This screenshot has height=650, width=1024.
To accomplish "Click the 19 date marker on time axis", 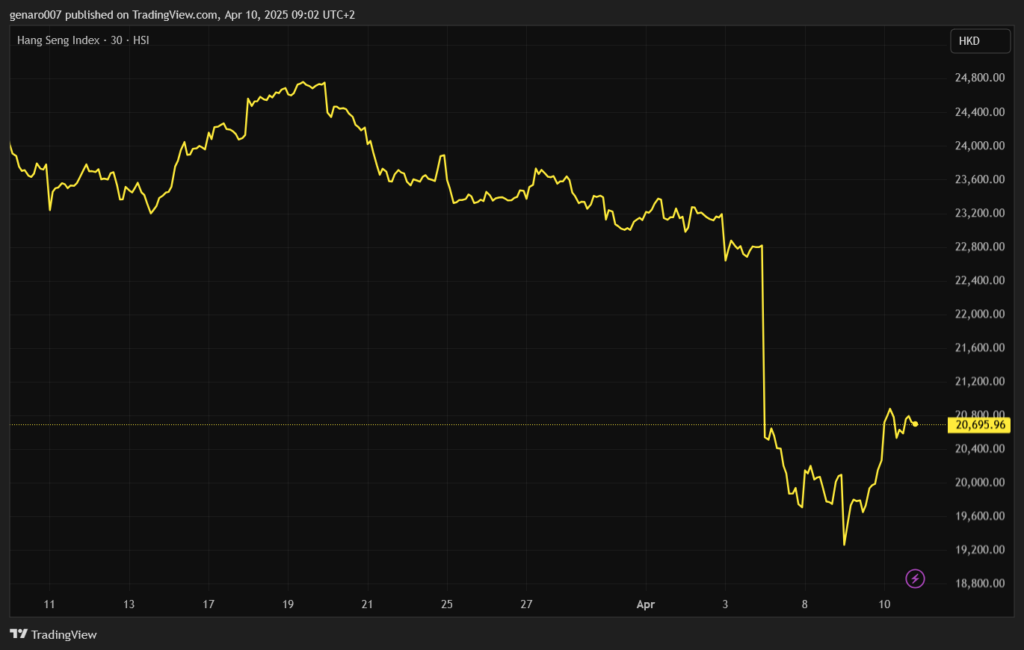I will pyautogui.click(x=288, y=604).
